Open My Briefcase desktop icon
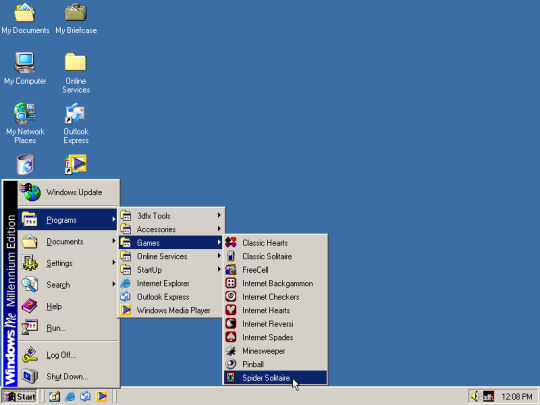Image resolution: width=540 pixels, height=405 pixels. pos(76,19)
